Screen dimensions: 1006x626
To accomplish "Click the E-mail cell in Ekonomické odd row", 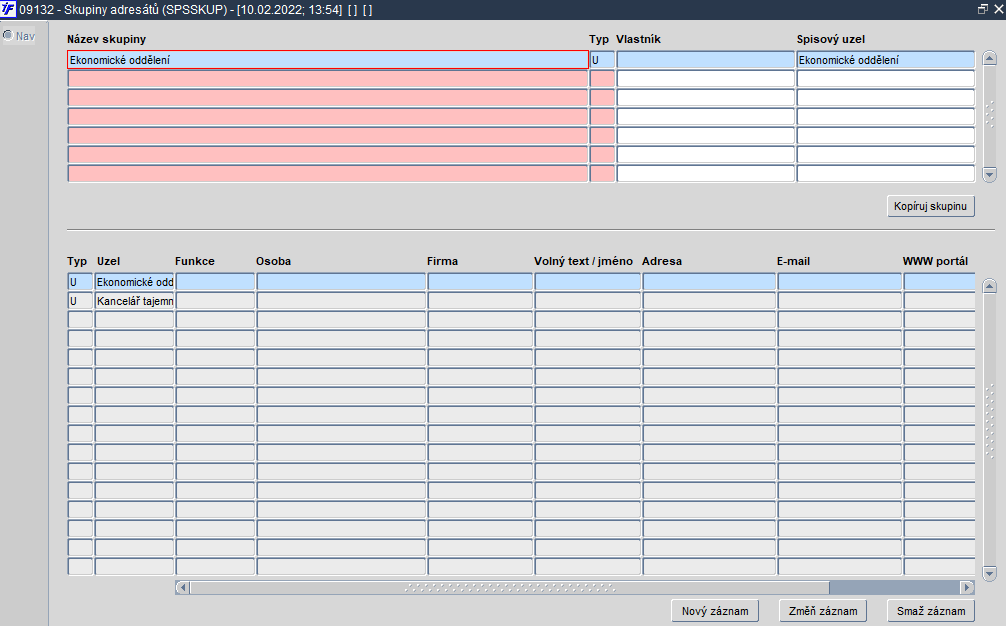I will click(x=839, y=282).
